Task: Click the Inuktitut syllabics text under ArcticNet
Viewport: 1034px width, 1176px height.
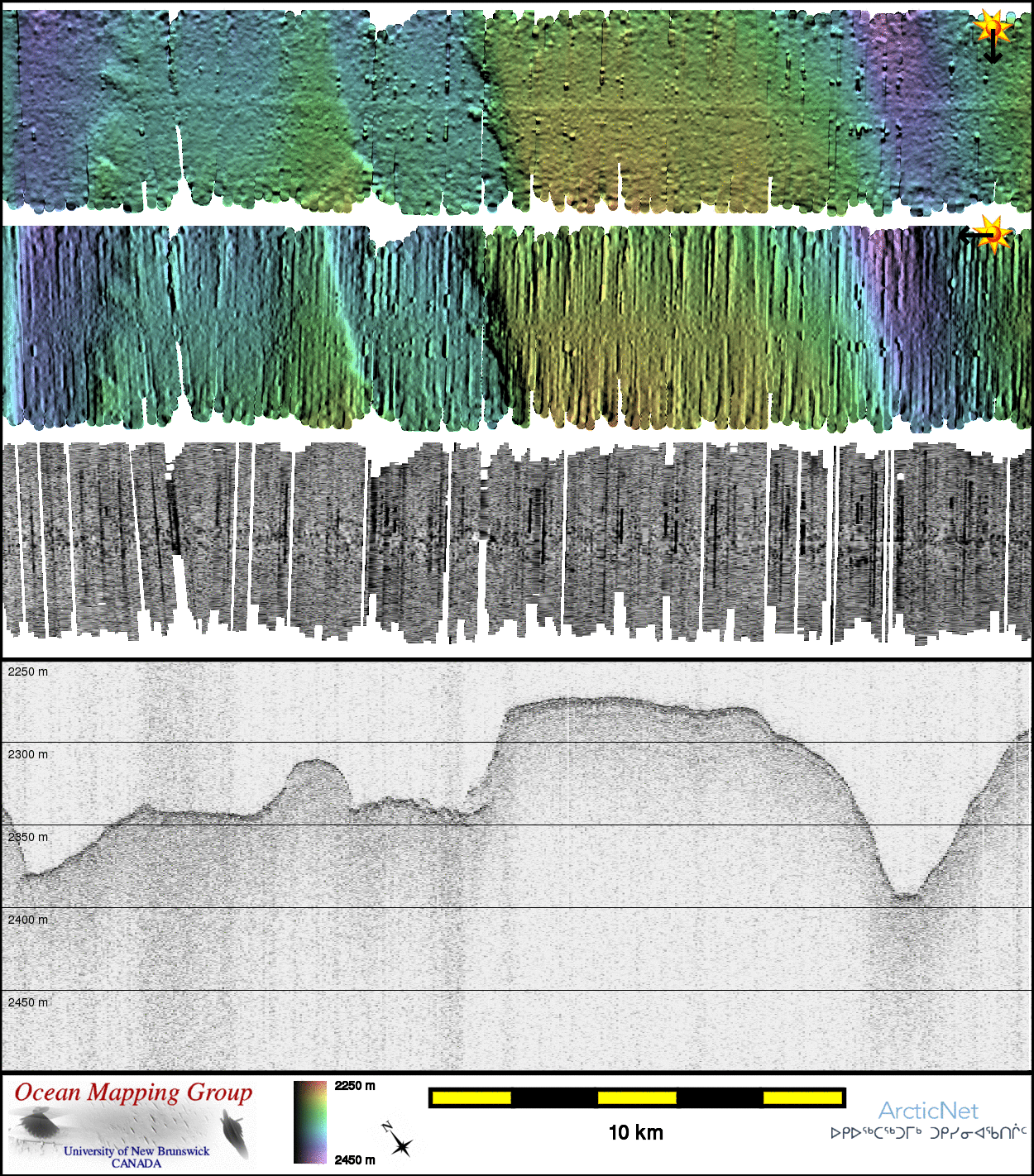Action: click(x=927, y=1133)
